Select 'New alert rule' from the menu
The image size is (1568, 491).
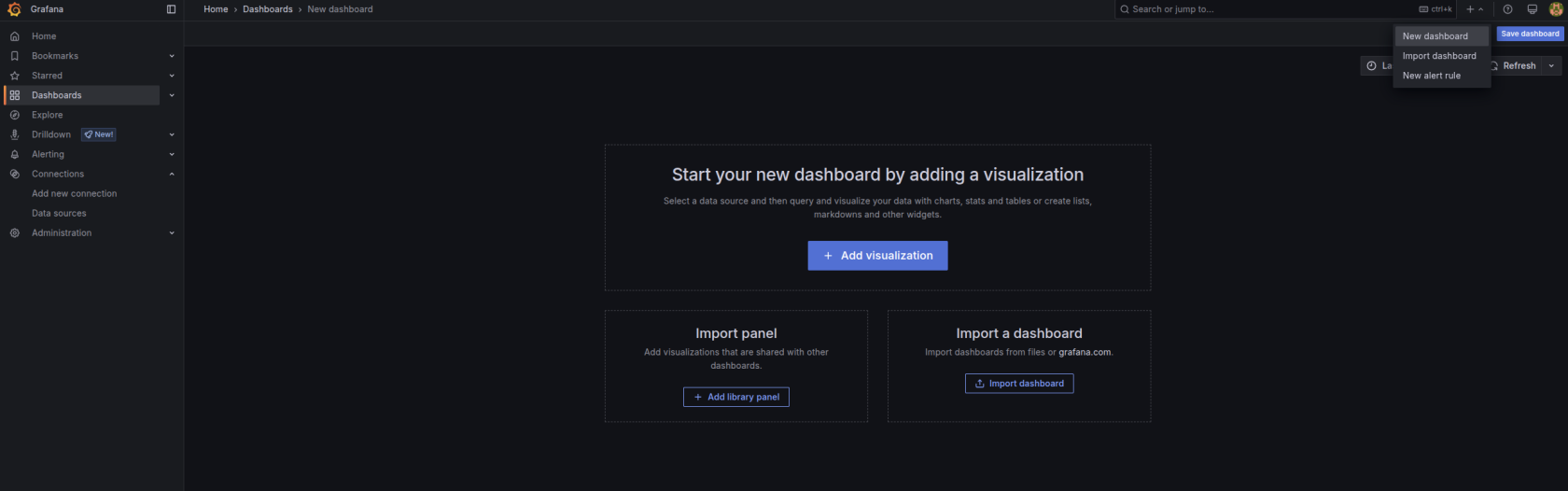click(1441, 76)
